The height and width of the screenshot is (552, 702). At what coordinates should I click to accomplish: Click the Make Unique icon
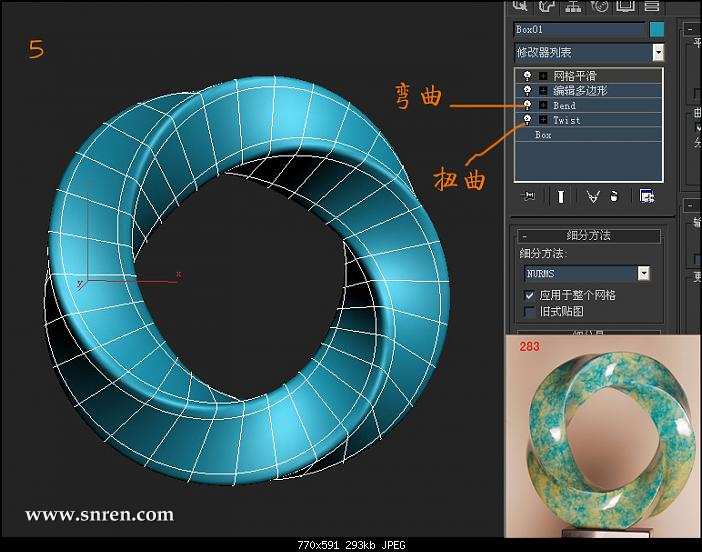(x=593, y=196)
